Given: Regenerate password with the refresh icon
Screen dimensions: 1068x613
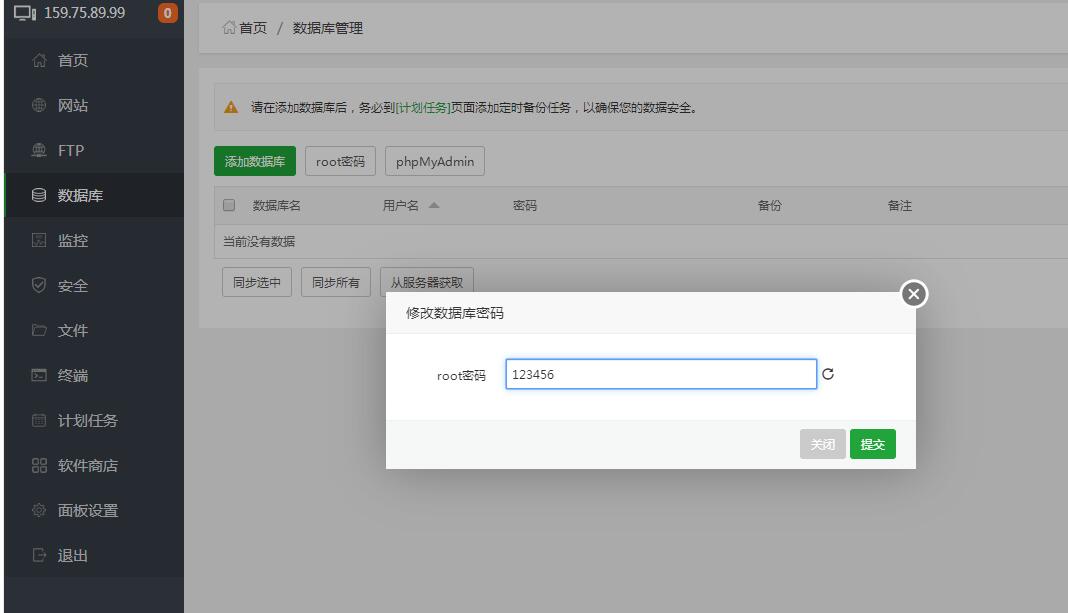Looking at the screenshot, I should pyautogui.click(x=828, y=375).
